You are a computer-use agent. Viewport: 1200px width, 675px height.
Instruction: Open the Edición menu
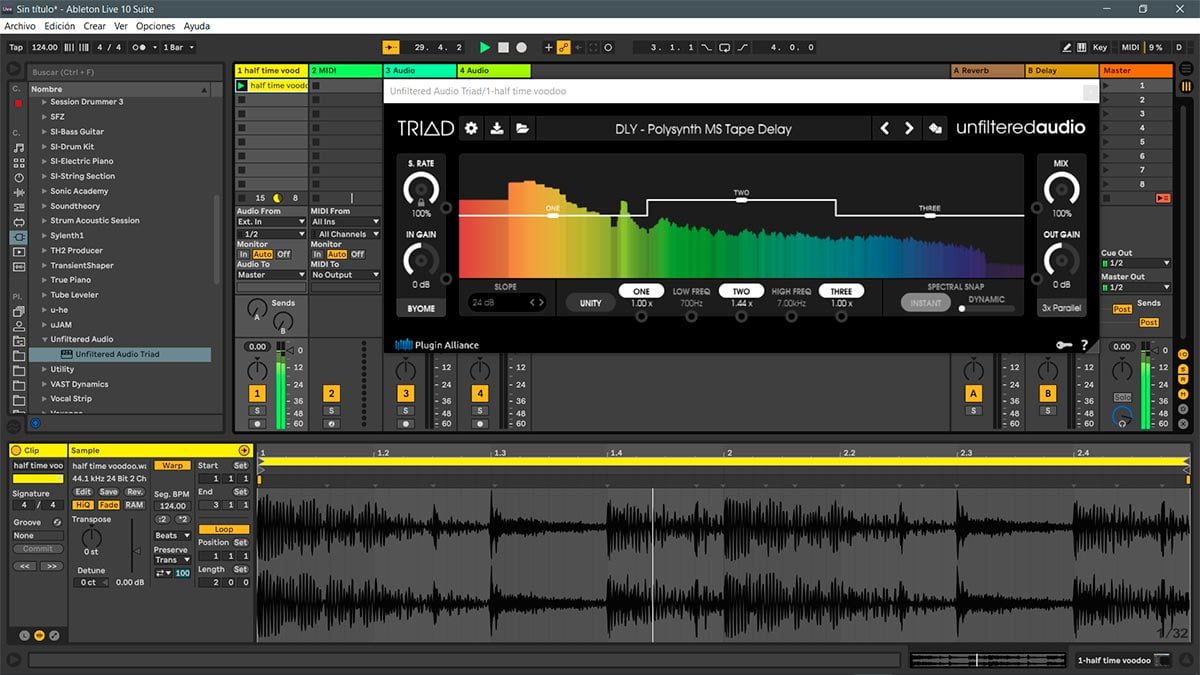tap(60, 26)
